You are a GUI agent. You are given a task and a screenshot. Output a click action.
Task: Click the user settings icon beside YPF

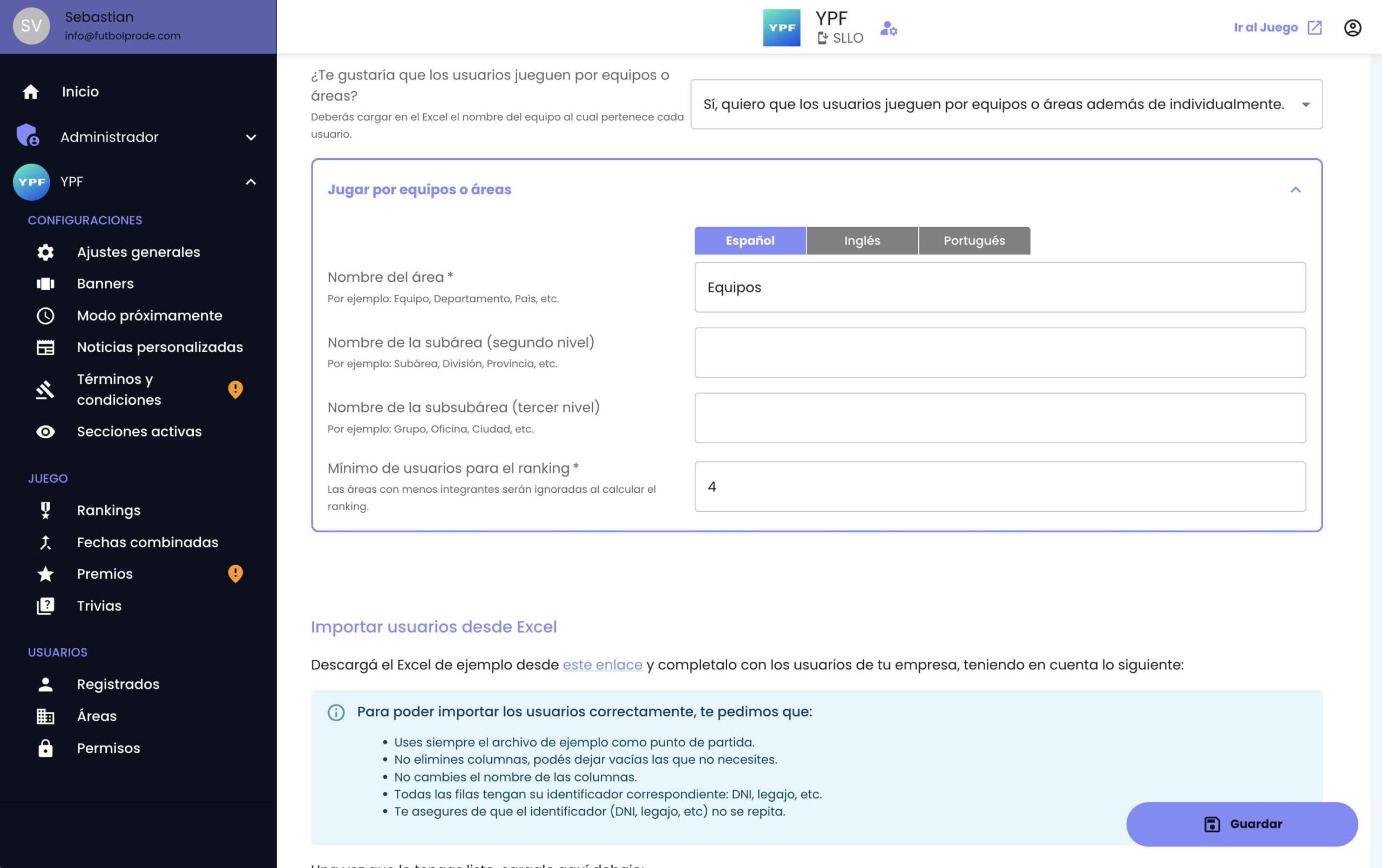[x=889, y=28]
